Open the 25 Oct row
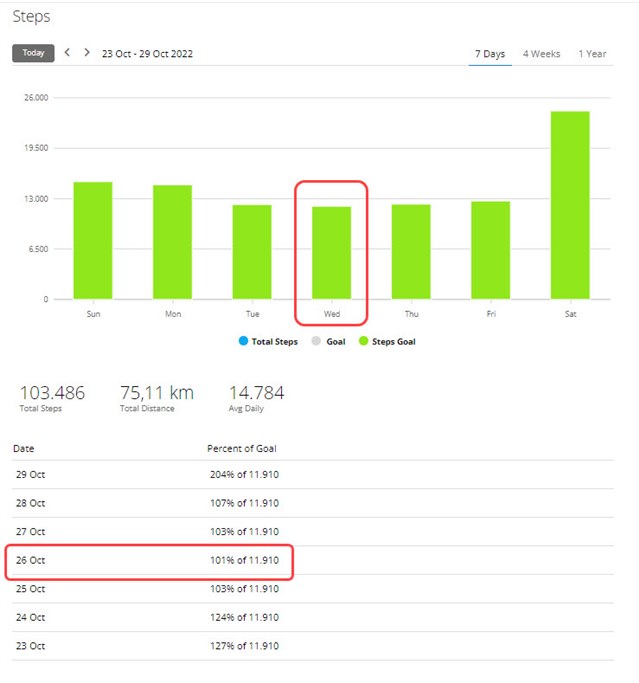639x683 pixels. pyautogui.click(x=313, y=589)
